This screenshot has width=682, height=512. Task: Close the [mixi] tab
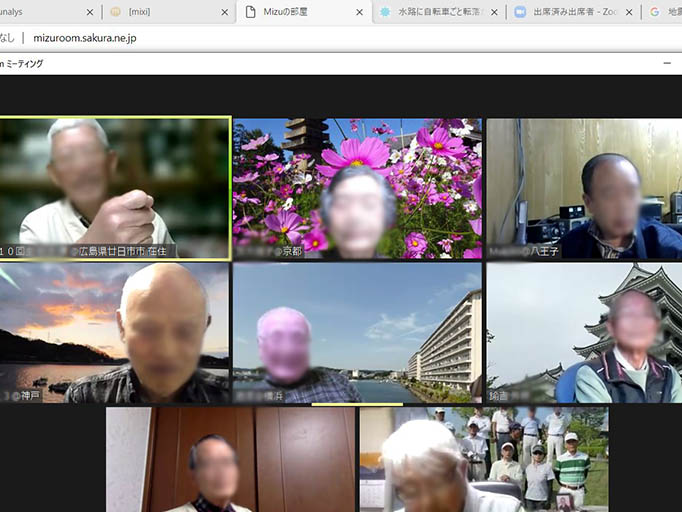click(x=224, y=12)
